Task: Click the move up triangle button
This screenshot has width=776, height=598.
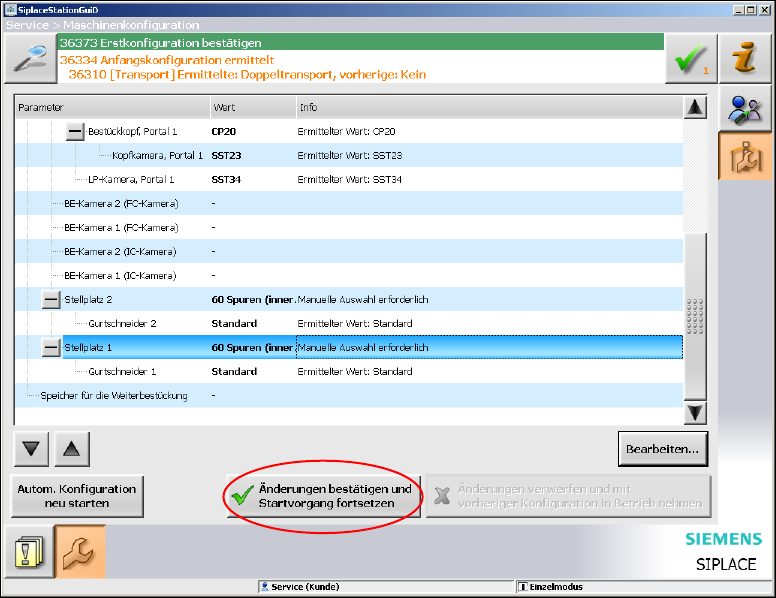Action: click(72, 449)
